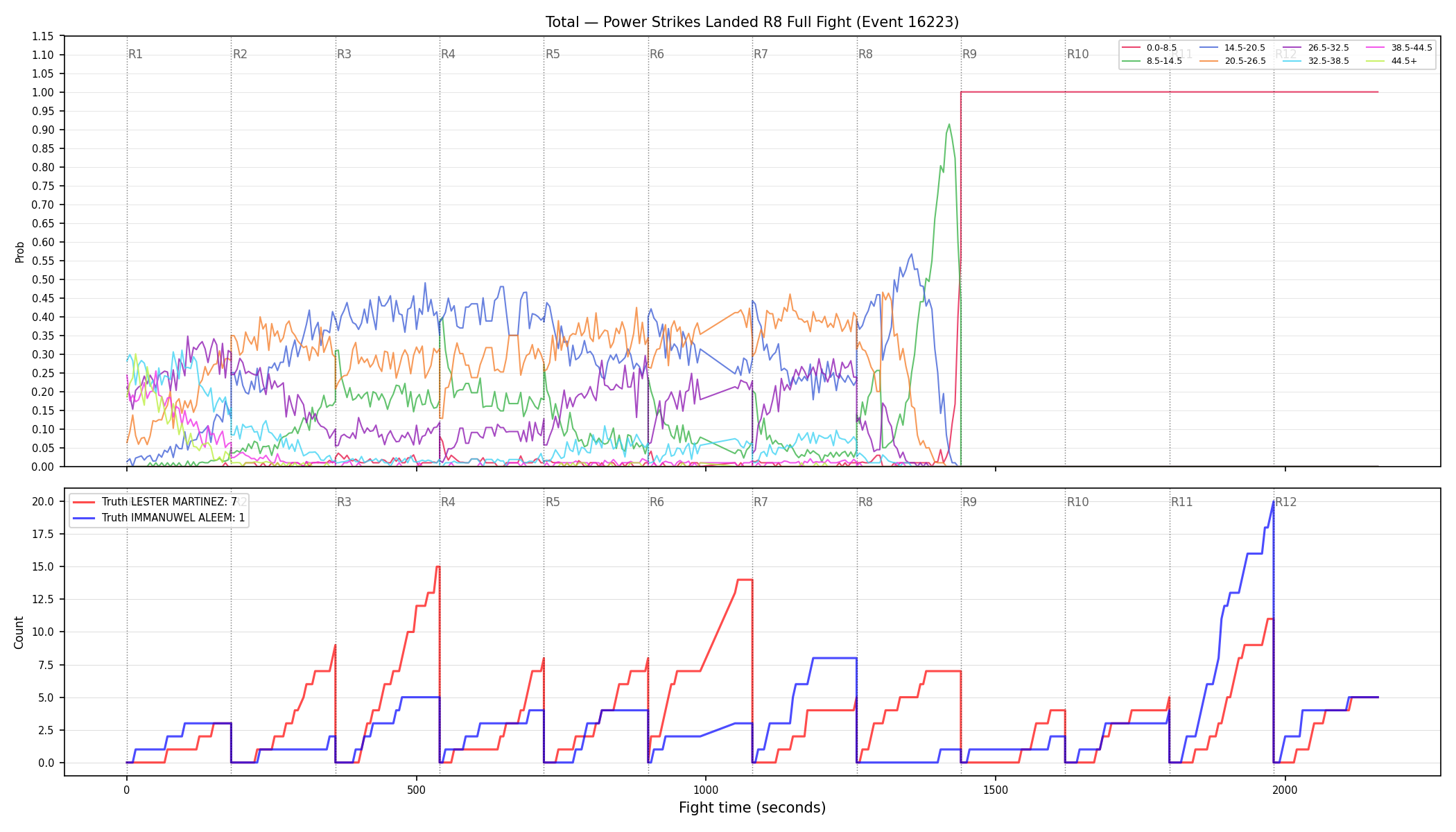Click R10 round marker in count chart
Image resolution: width=1456 pixels, height=832 pixels.
point(1077,502)
